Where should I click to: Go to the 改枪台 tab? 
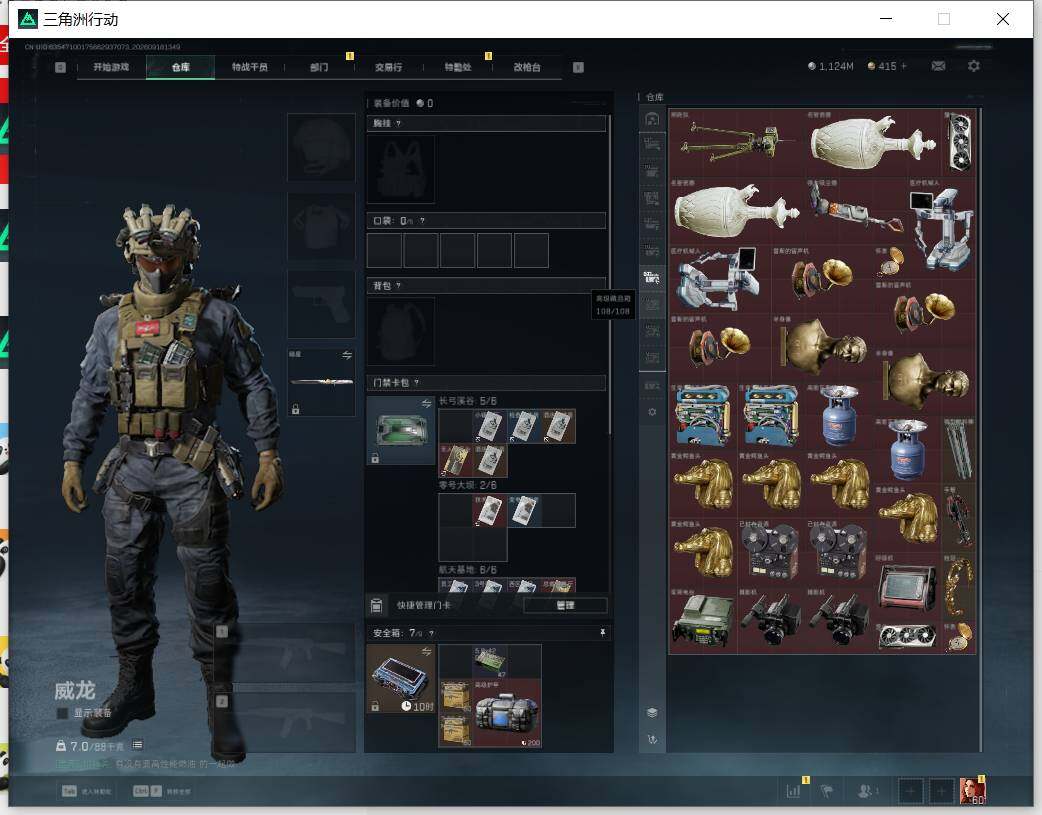point(527,67)
